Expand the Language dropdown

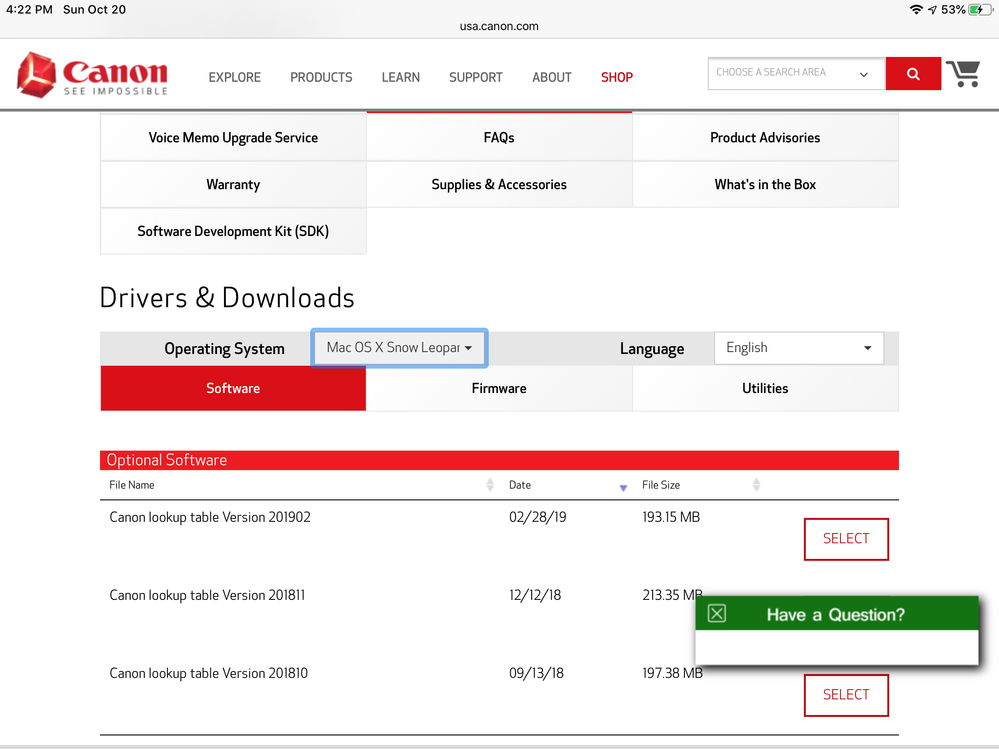pos(798,348)
